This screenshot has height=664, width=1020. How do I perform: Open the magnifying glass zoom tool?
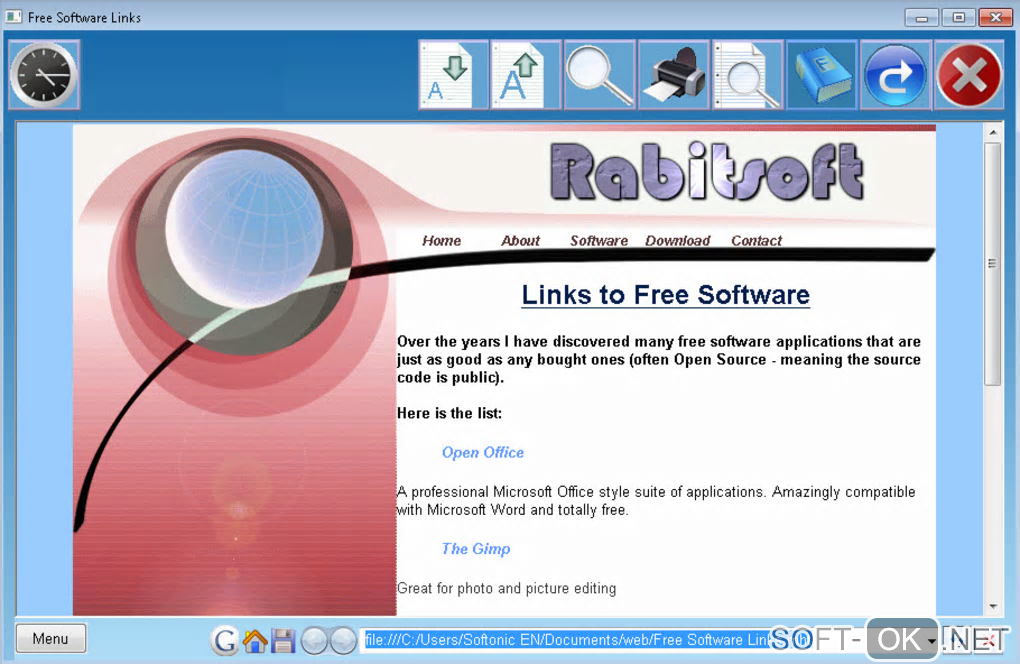tap(599, 75)
